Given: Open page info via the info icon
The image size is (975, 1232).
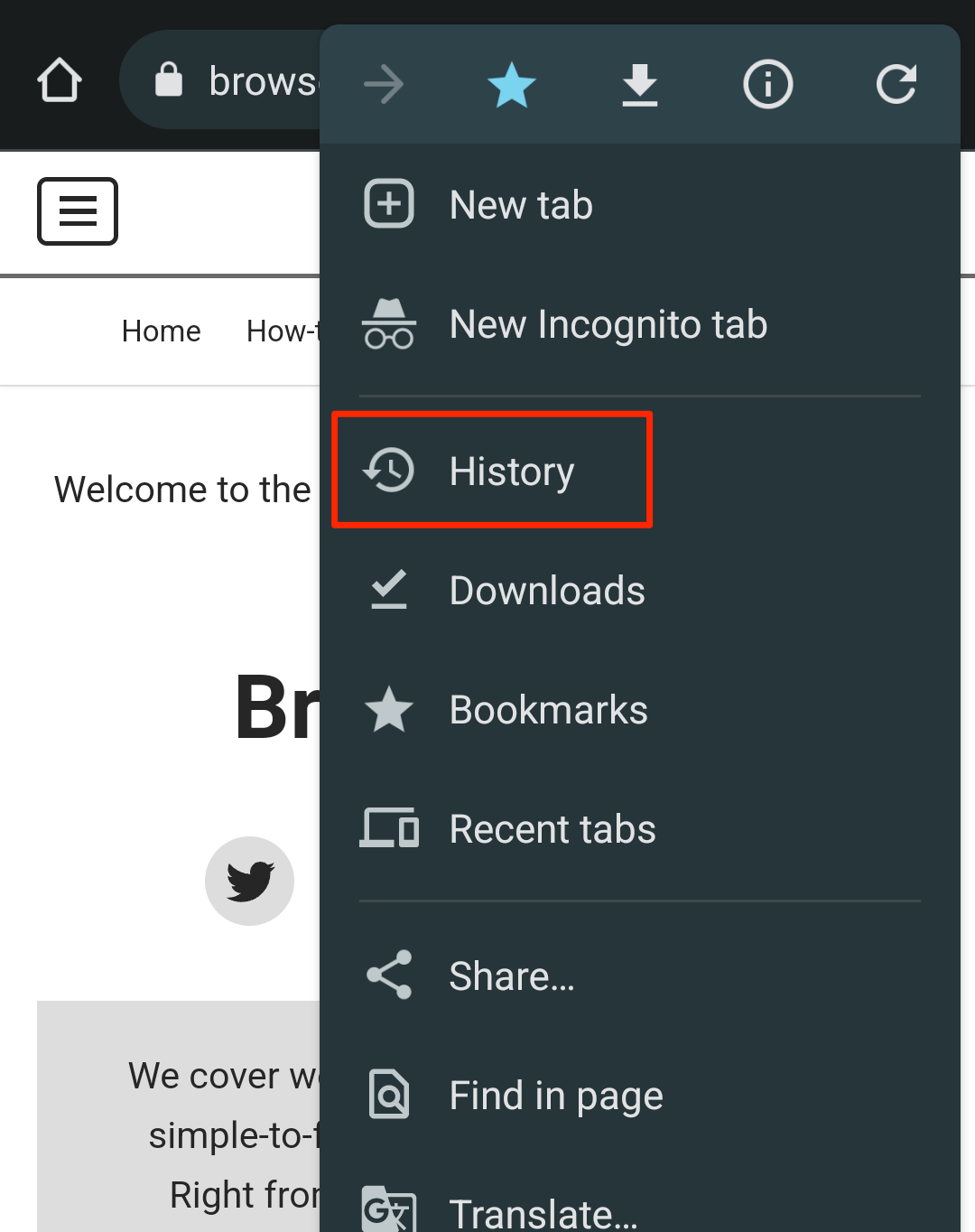Looking at the screenshot, I should click(767, 84).
